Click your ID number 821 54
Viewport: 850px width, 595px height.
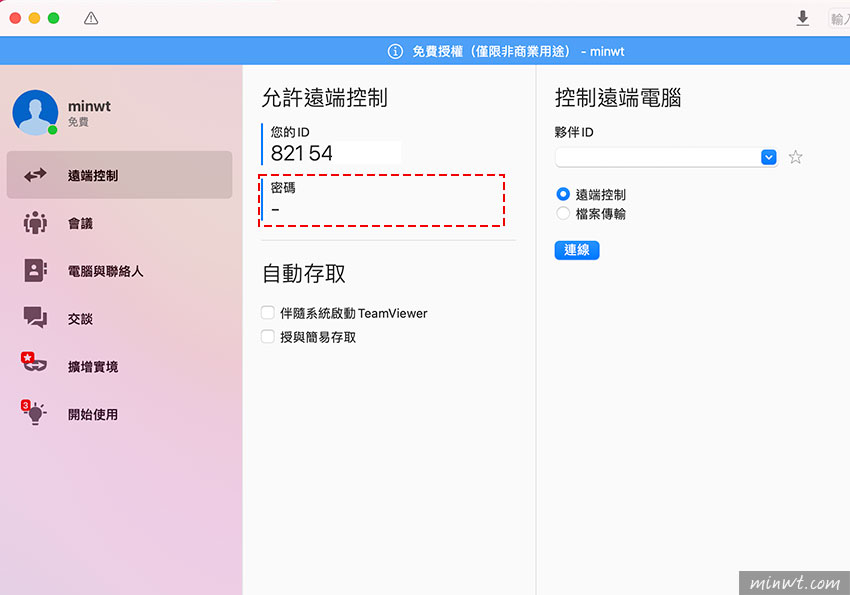301,153
